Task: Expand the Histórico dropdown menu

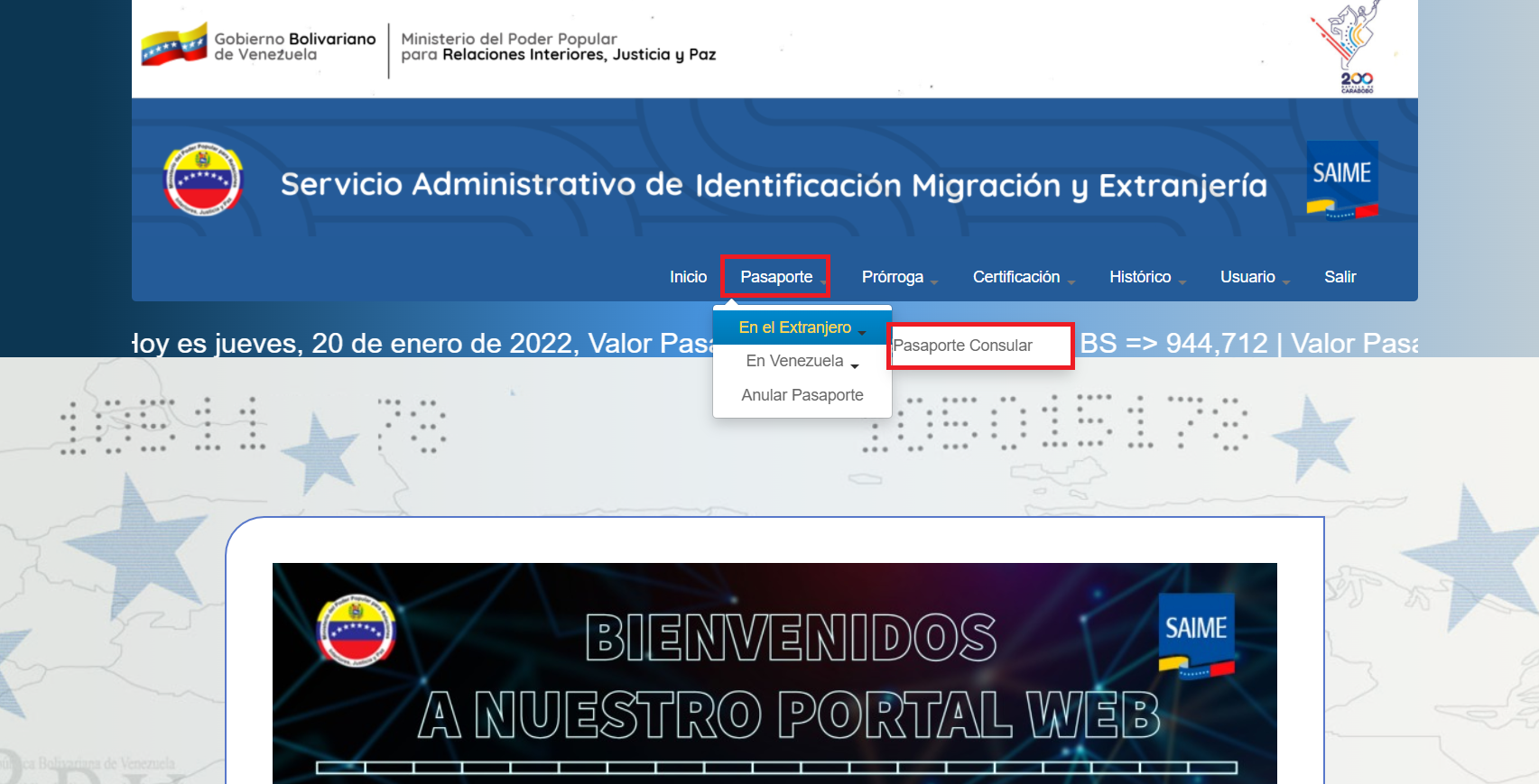Action: (x=1147, y=277)
